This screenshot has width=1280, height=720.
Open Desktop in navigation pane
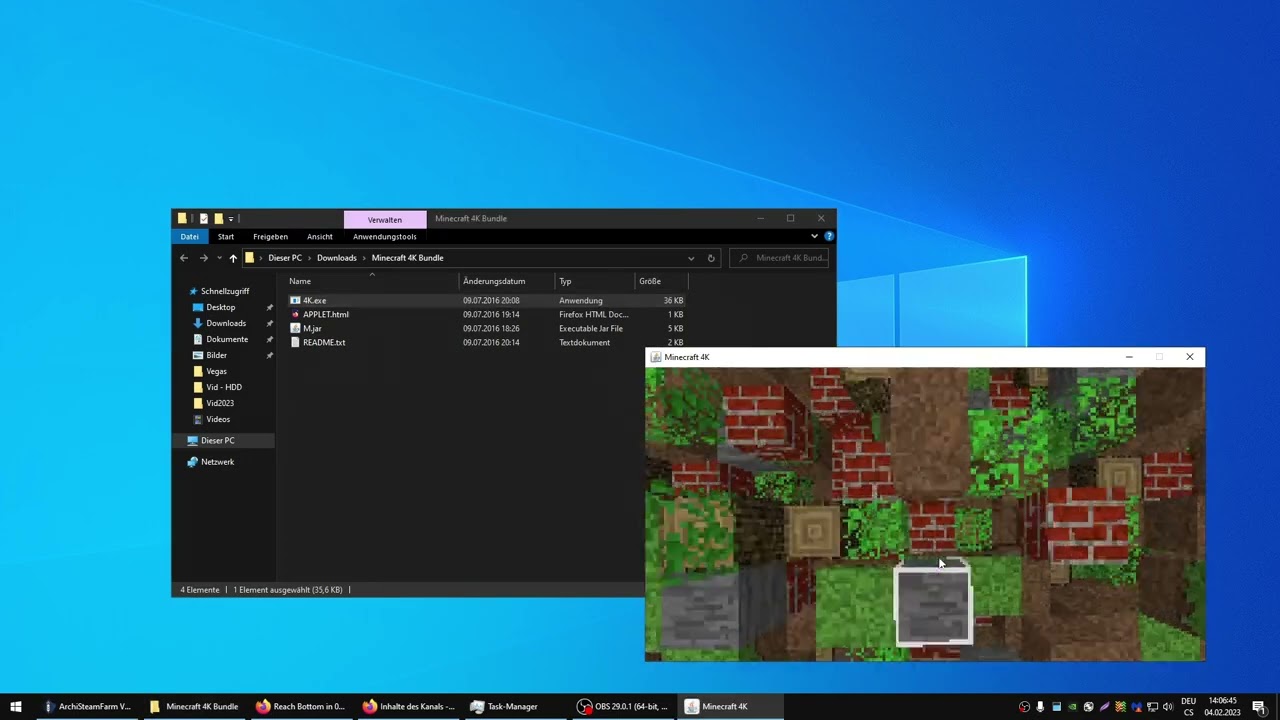tap(221, 307)
